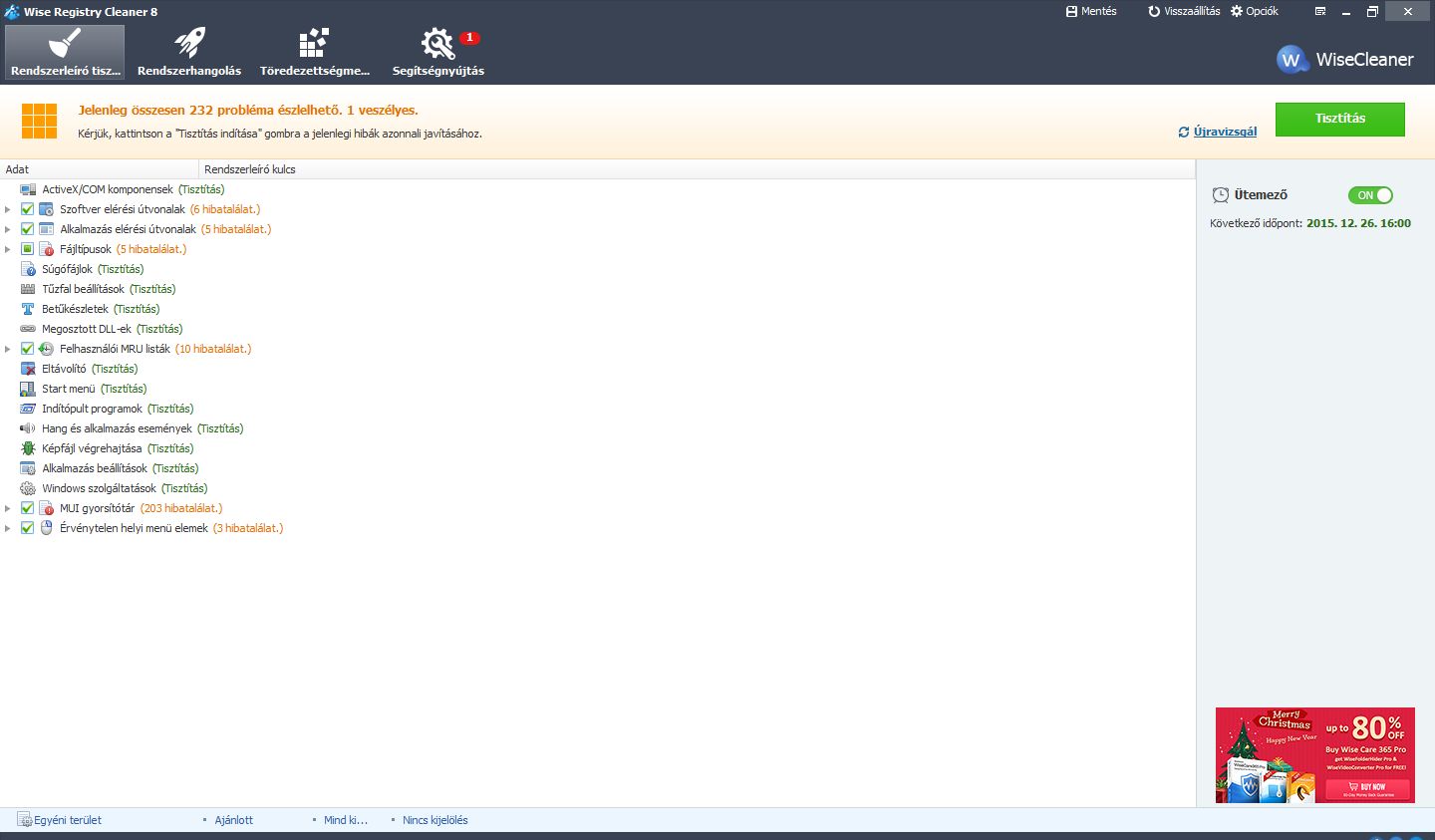This screenshot has height=840, width=1435.
Task: Open the Merry Christmas 80% off ad banner
Action: point(1314,755)
